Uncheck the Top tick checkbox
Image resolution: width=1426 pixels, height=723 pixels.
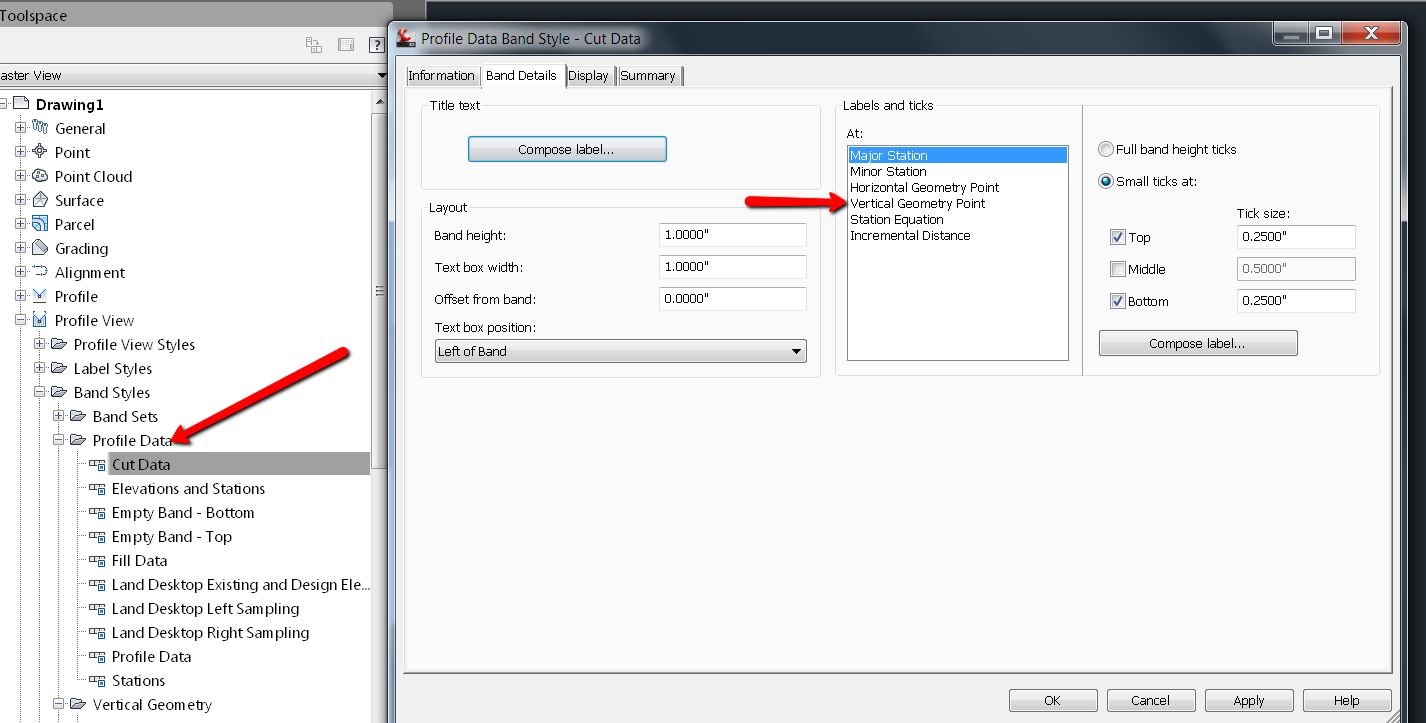point(1118,237)
